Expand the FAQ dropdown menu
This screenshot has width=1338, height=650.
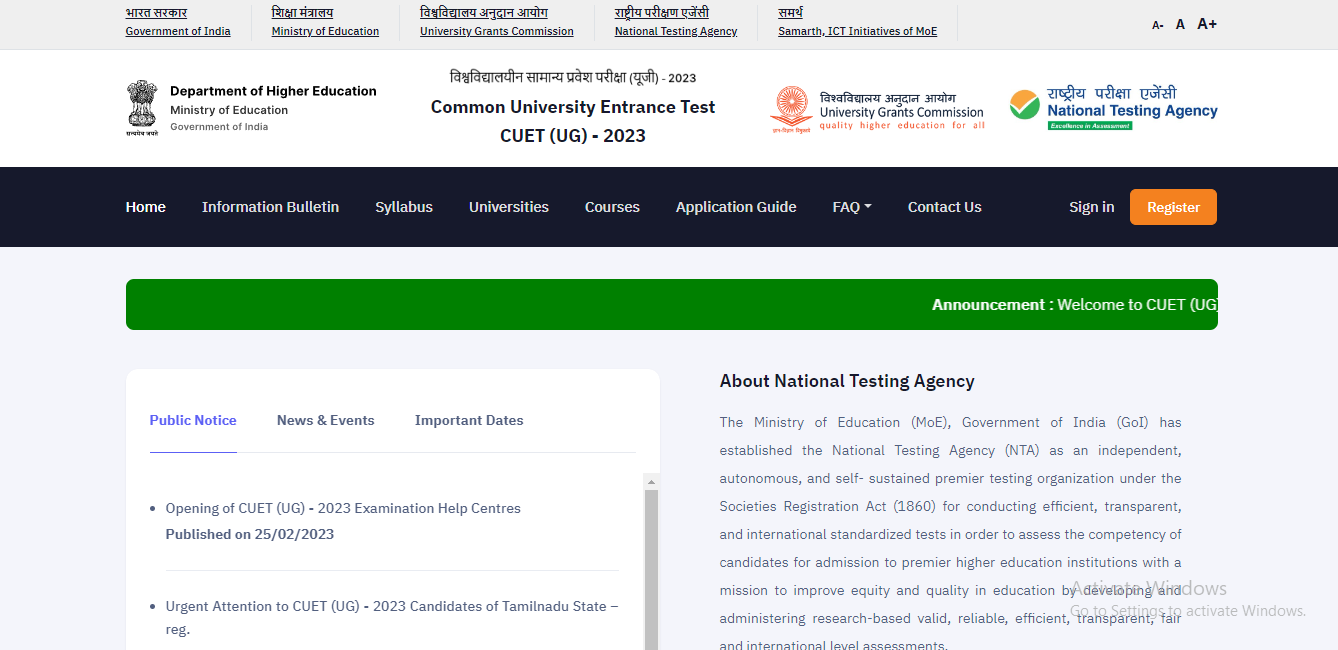(852, 207)
